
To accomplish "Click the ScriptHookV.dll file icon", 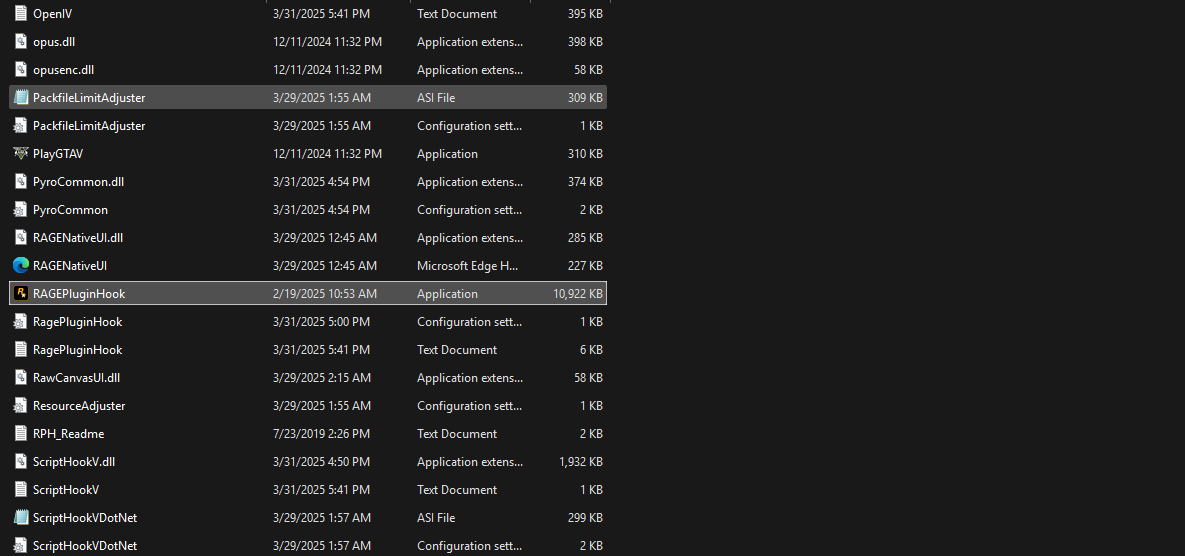I will (x=21, y=462).
